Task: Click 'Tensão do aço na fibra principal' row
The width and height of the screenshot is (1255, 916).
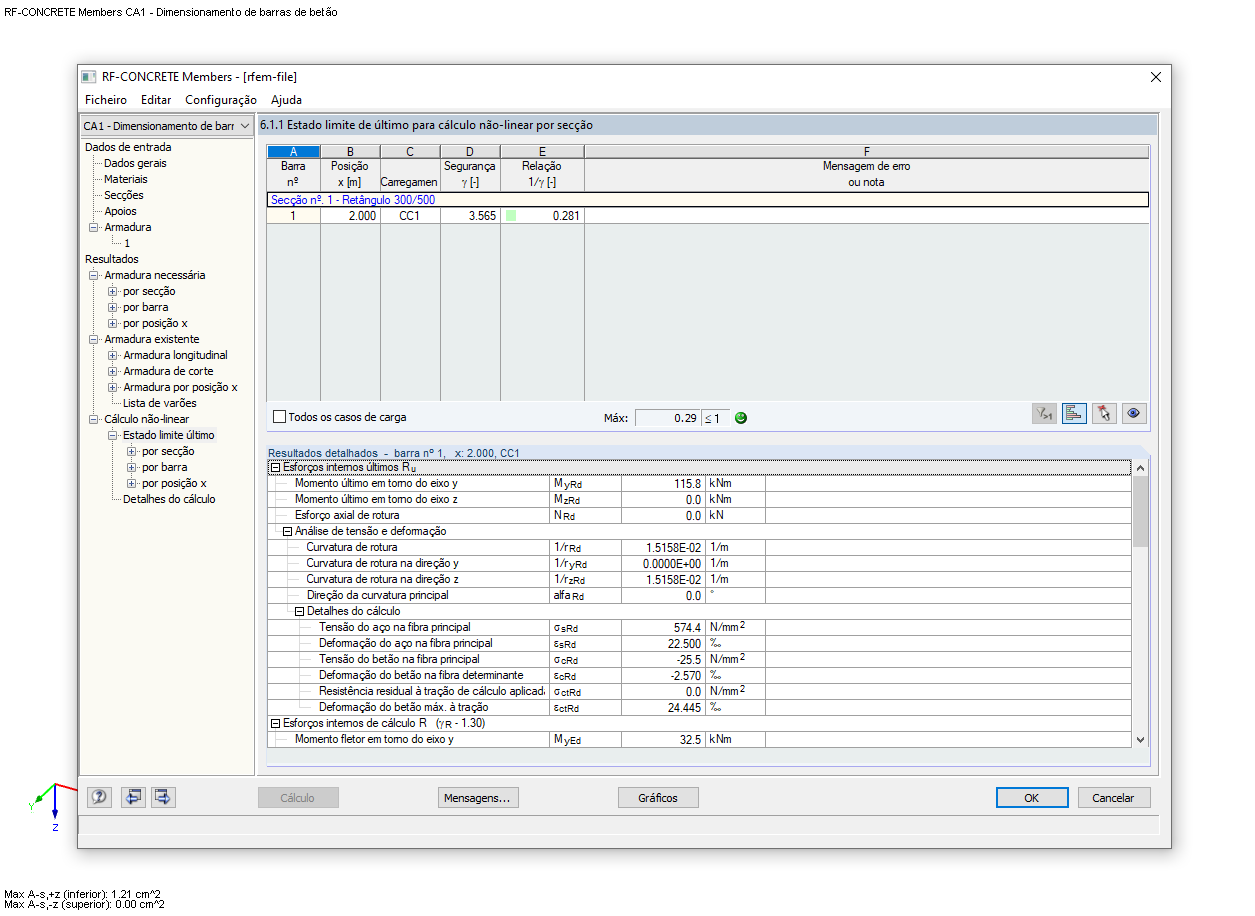Action: click(700, 627)
